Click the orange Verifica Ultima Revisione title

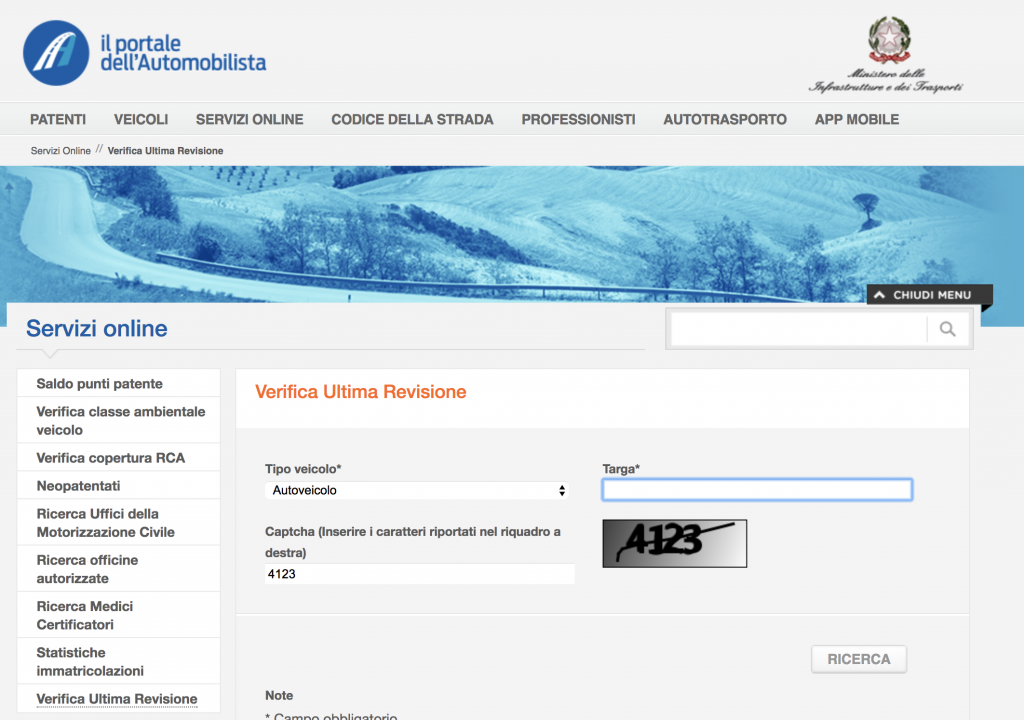click(360, 392)
